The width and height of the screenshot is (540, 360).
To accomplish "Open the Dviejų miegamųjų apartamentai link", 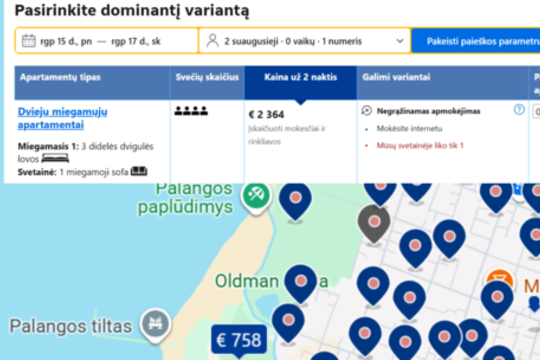I will coord(63,118).
